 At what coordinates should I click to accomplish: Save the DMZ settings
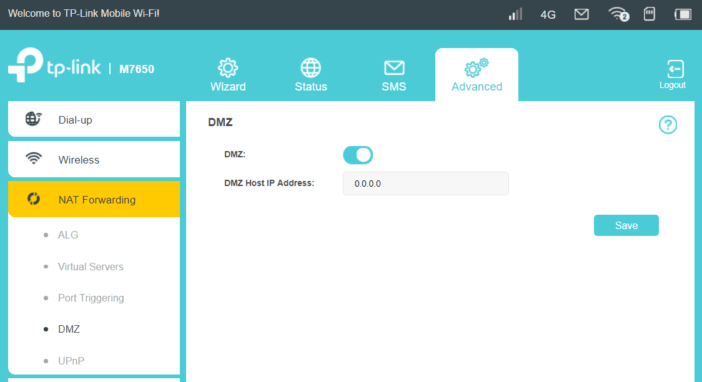(x=626, y=225)
